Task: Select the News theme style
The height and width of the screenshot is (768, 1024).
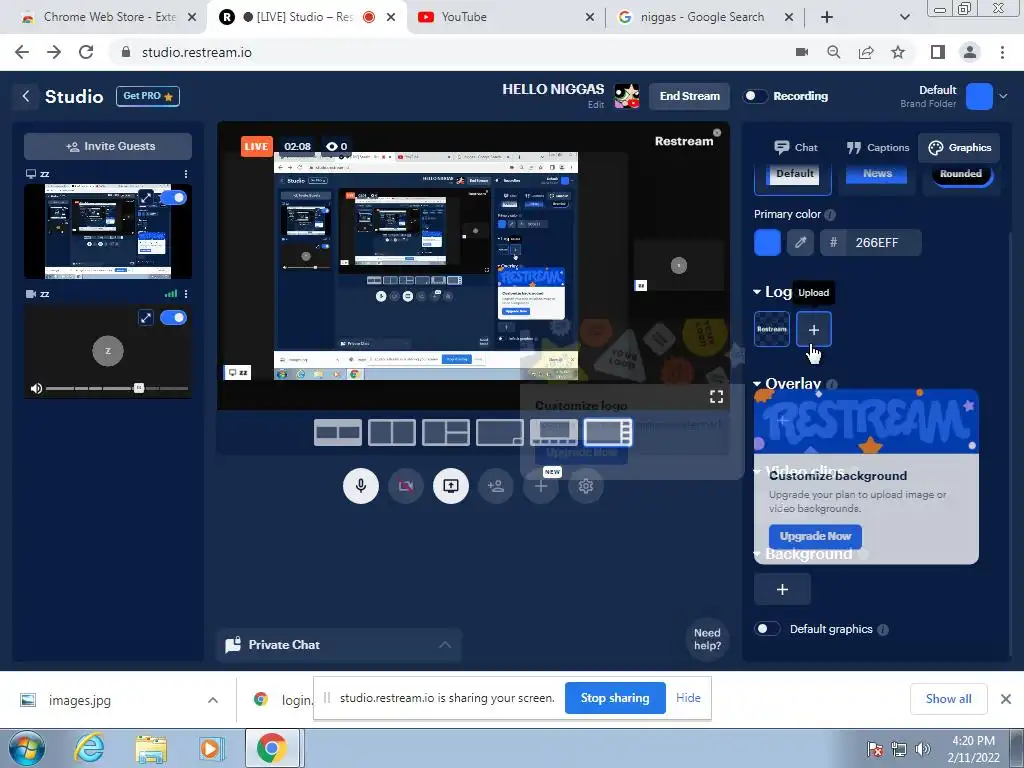Action: click(x=877, y=177)
